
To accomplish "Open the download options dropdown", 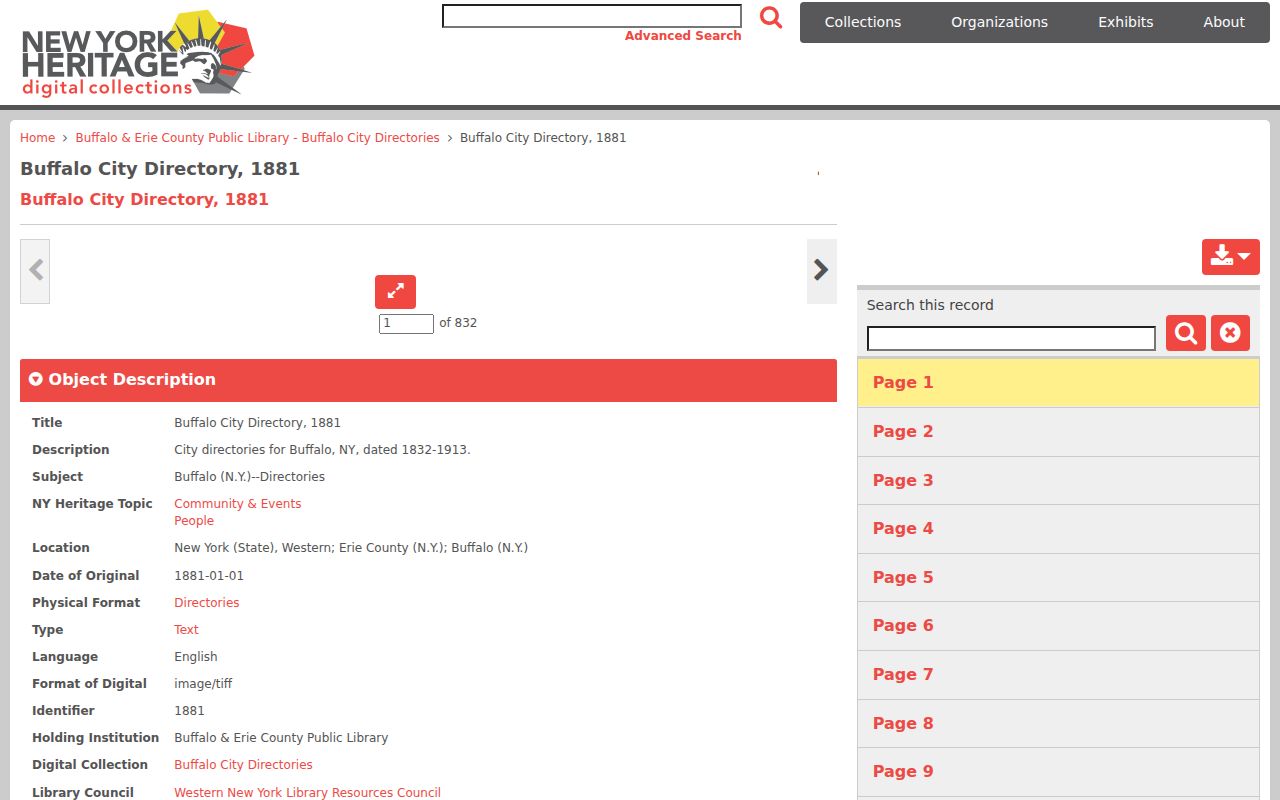I will point(1230,257).
